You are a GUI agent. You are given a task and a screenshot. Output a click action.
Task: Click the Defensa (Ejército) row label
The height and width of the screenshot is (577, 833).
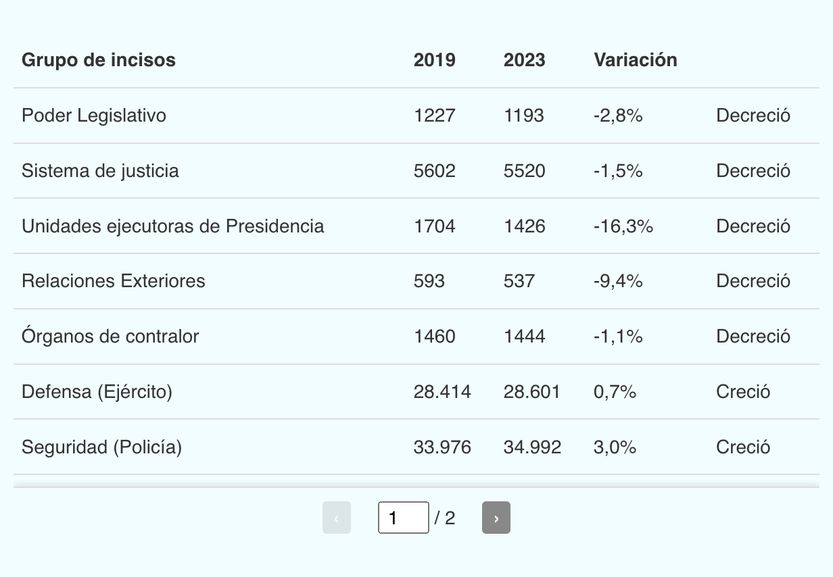pos(97,392)
